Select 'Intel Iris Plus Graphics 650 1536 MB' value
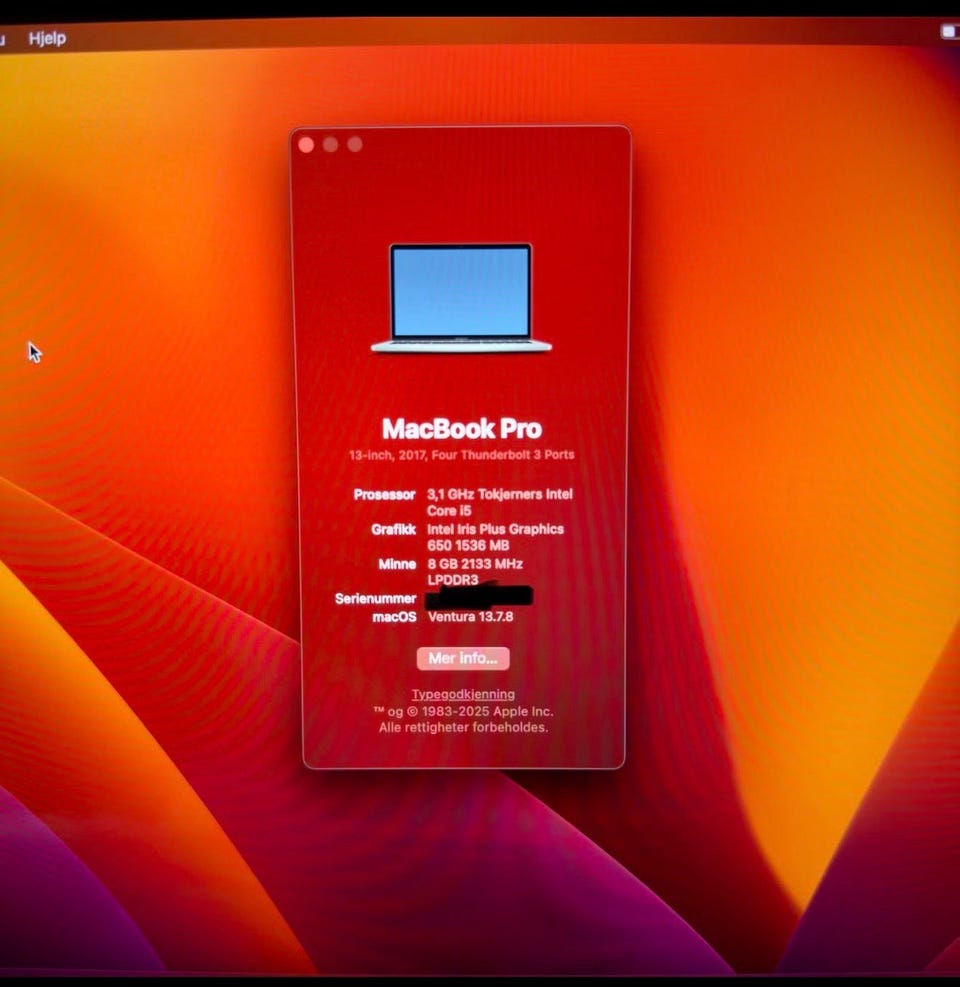 click(495, 537)
